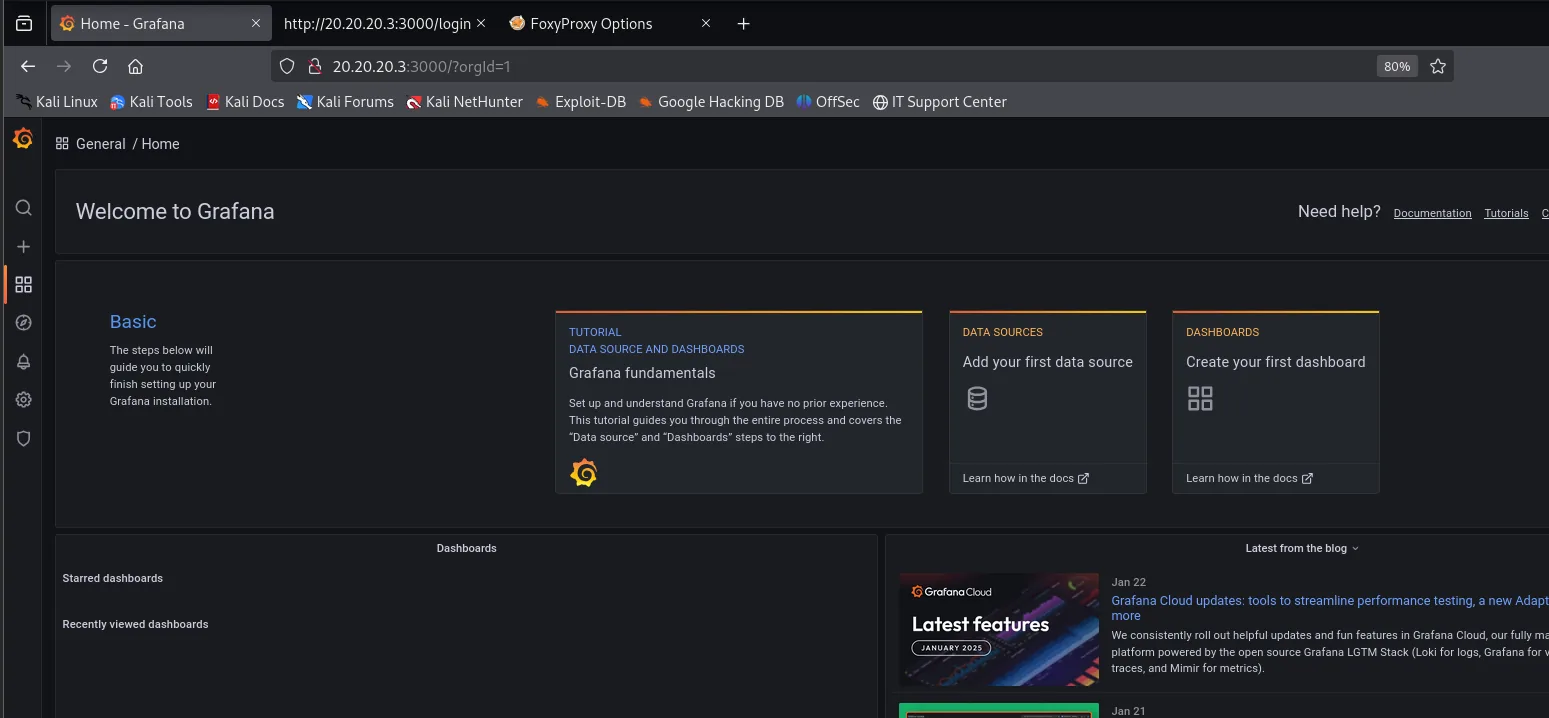Open the IT Support Center bookmark

click(940, 102)
